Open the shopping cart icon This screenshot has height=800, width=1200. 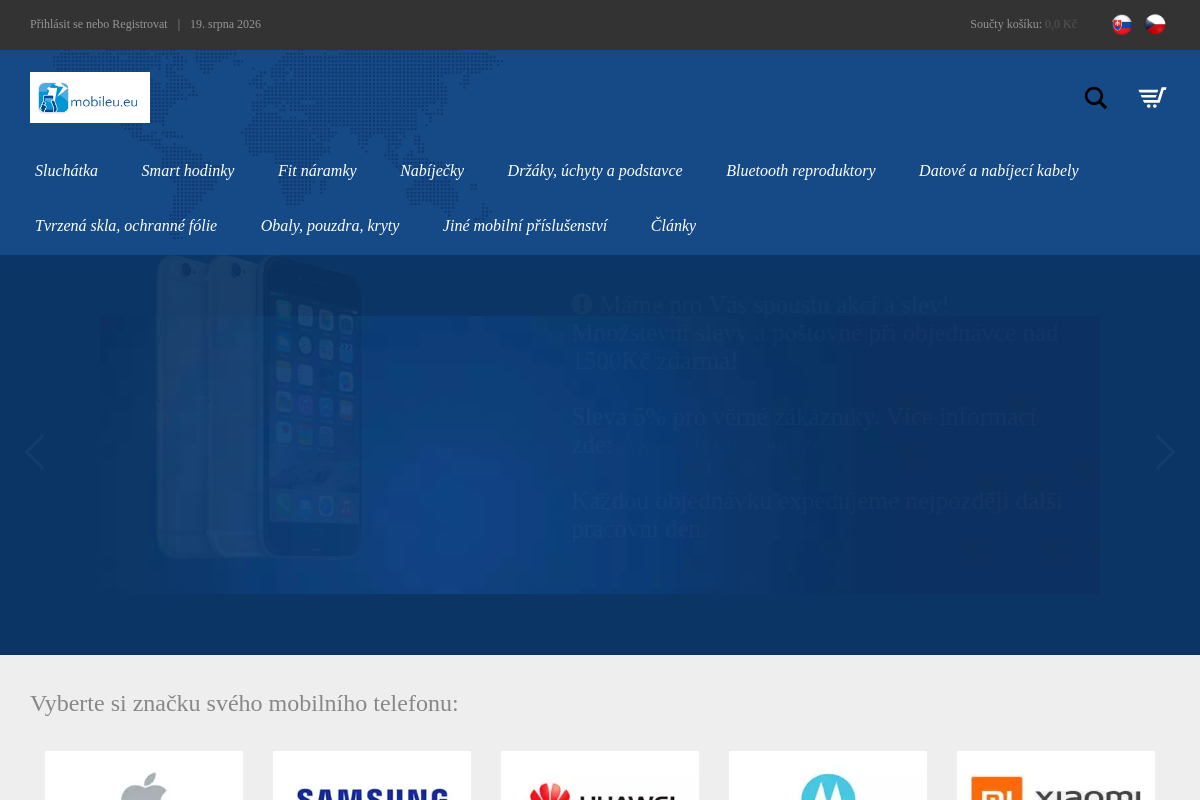[1152, 98]
